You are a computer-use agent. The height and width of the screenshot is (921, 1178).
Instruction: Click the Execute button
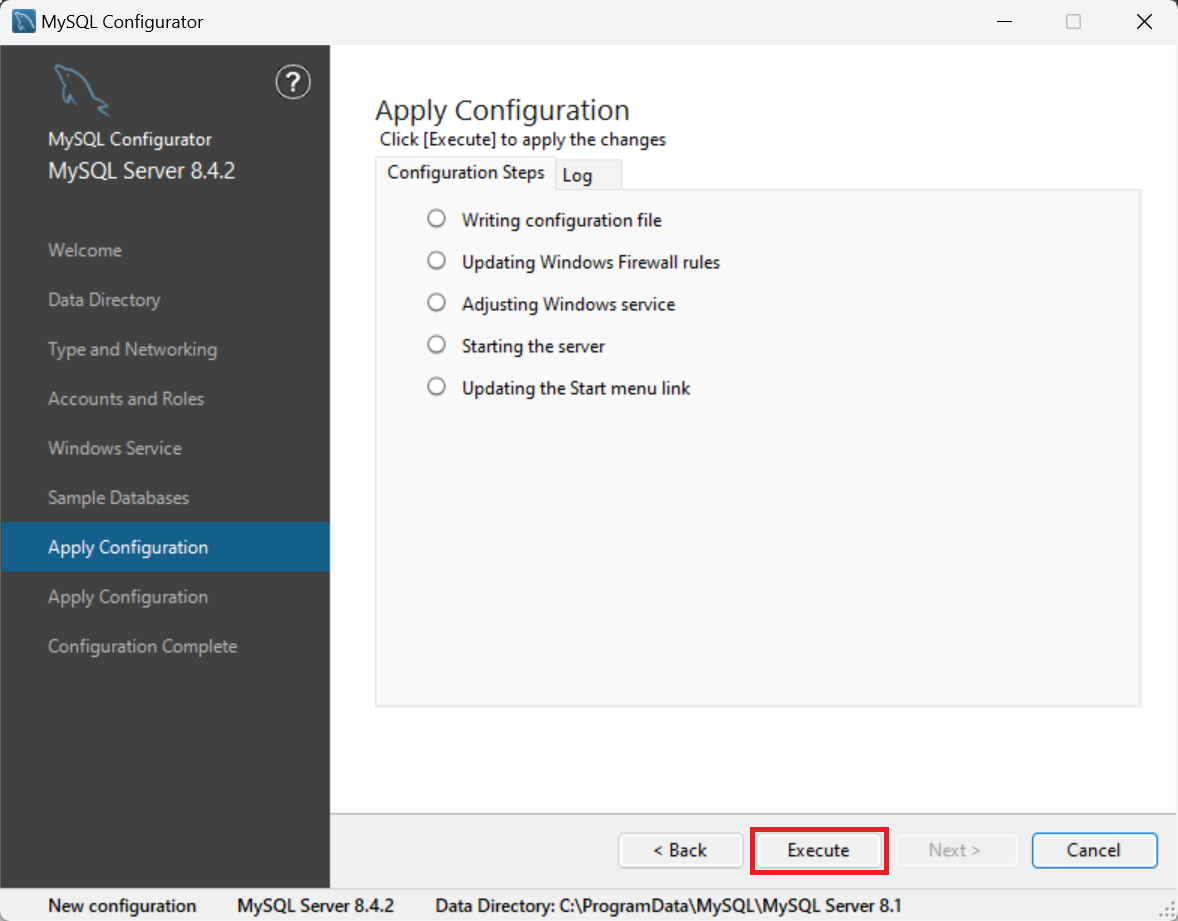818,850
